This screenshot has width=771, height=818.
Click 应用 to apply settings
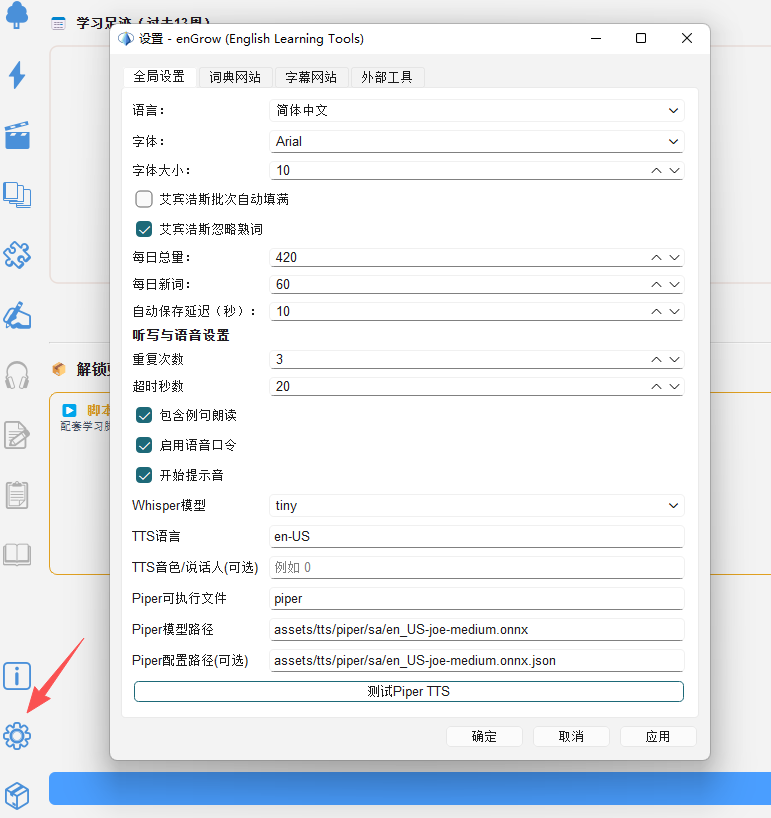[658, 737]
